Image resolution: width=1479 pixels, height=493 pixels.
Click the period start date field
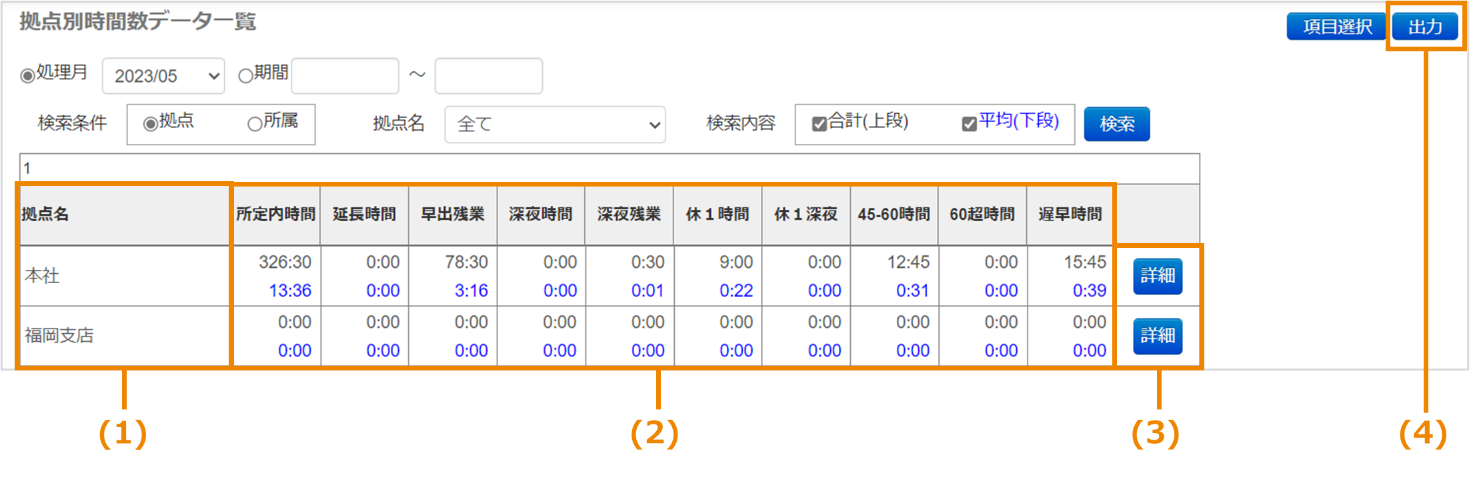point(345,76)
